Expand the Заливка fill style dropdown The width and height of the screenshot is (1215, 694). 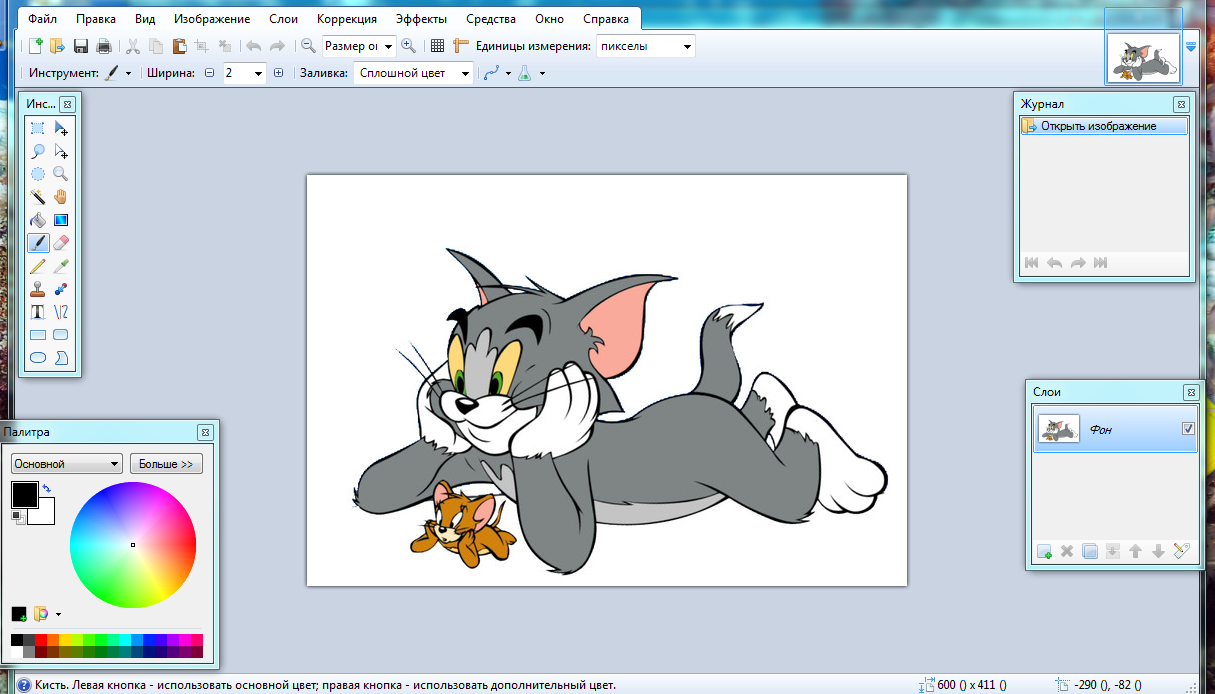pyautogui.click(x=413, y=73)
